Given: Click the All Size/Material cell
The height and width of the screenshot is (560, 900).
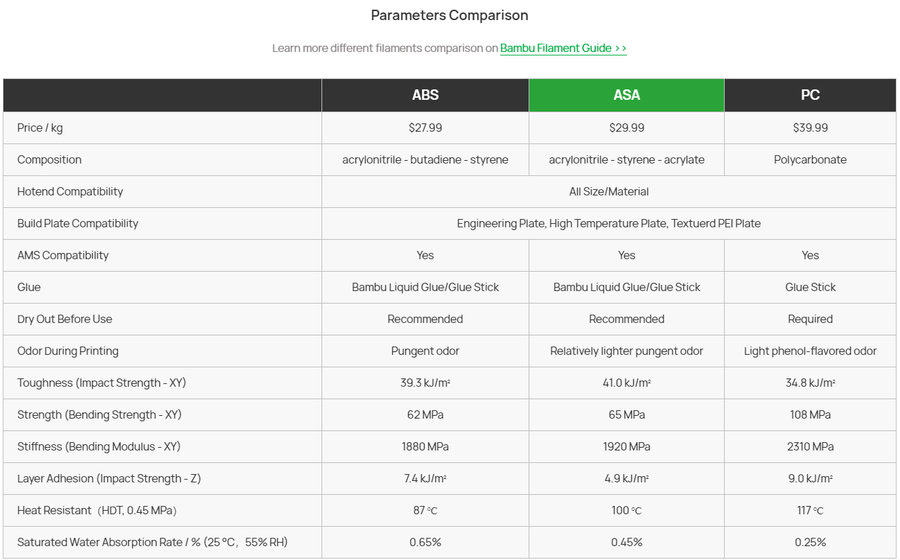Looking at the screenshot, I should pos(609,192).
